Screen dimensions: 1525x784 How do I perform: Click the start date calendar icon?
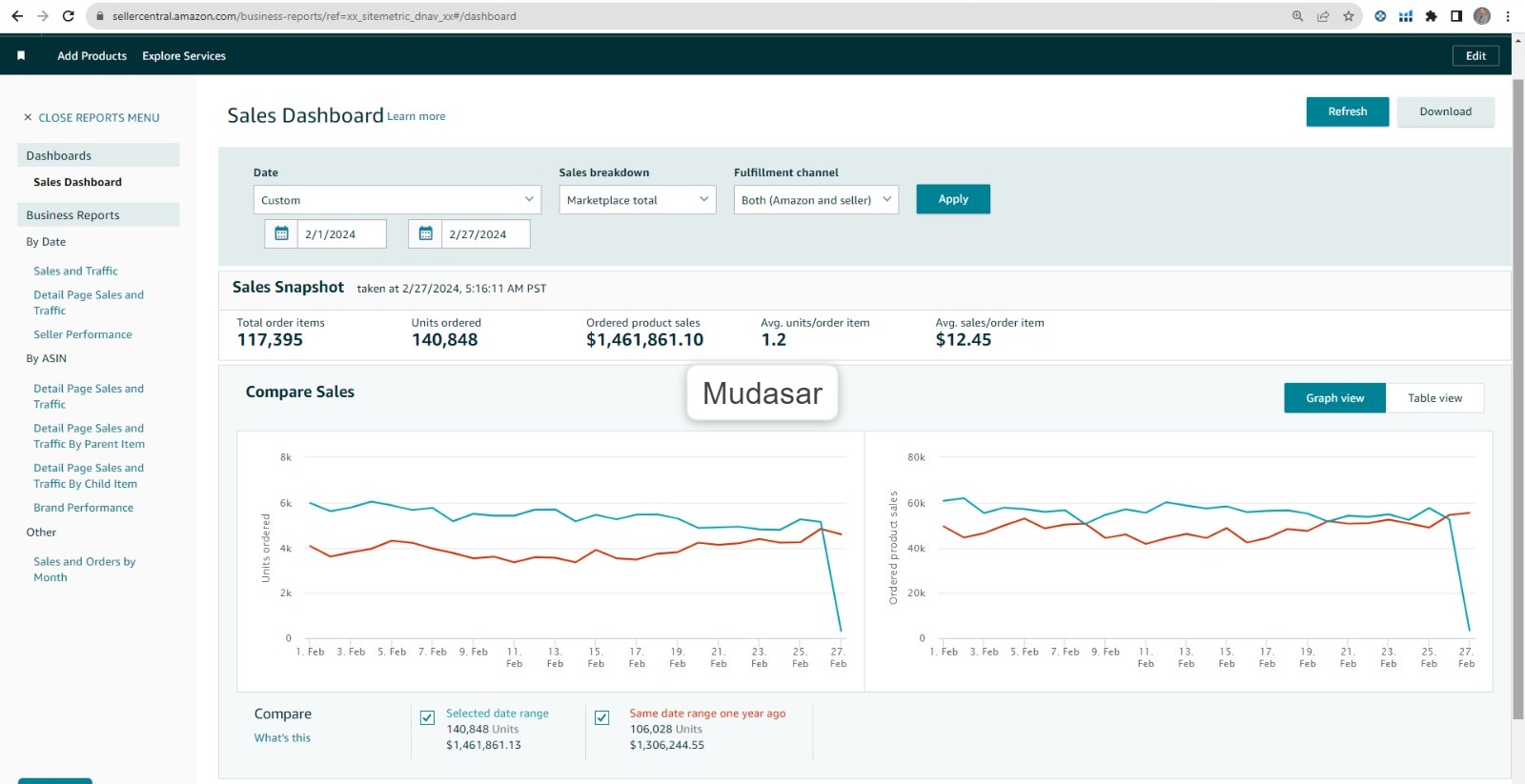point(281,233)
